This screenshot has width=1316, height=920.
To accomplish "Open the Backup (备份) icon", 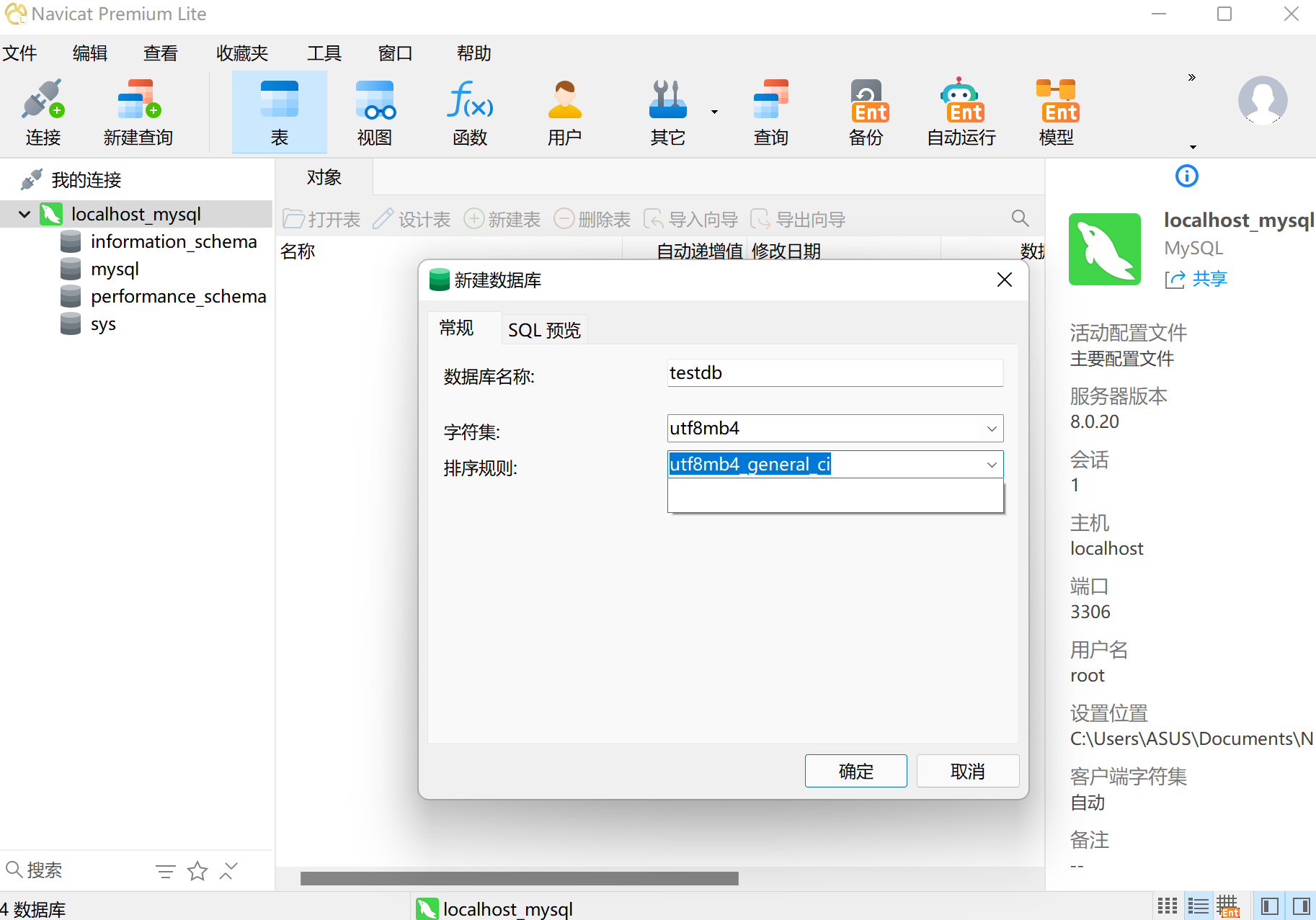I will [867, 112].
